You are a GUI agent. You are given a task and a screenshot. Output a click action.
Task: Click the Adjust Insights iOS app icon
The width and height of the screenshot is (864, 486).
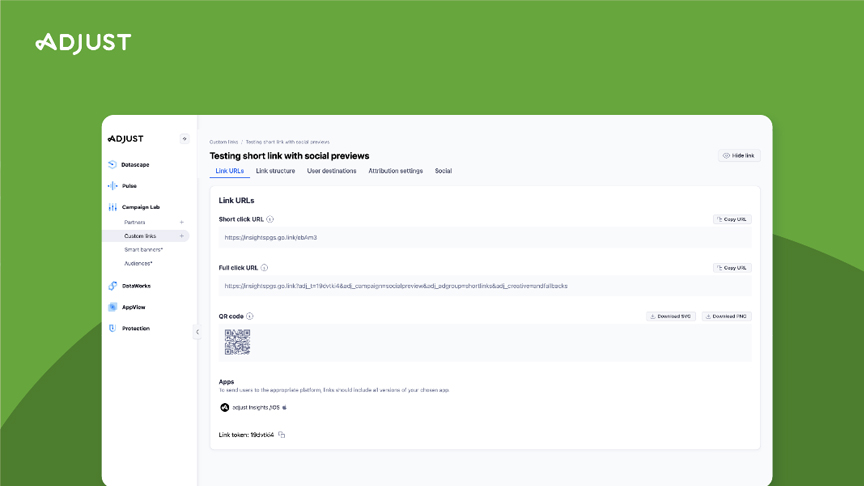224,408
